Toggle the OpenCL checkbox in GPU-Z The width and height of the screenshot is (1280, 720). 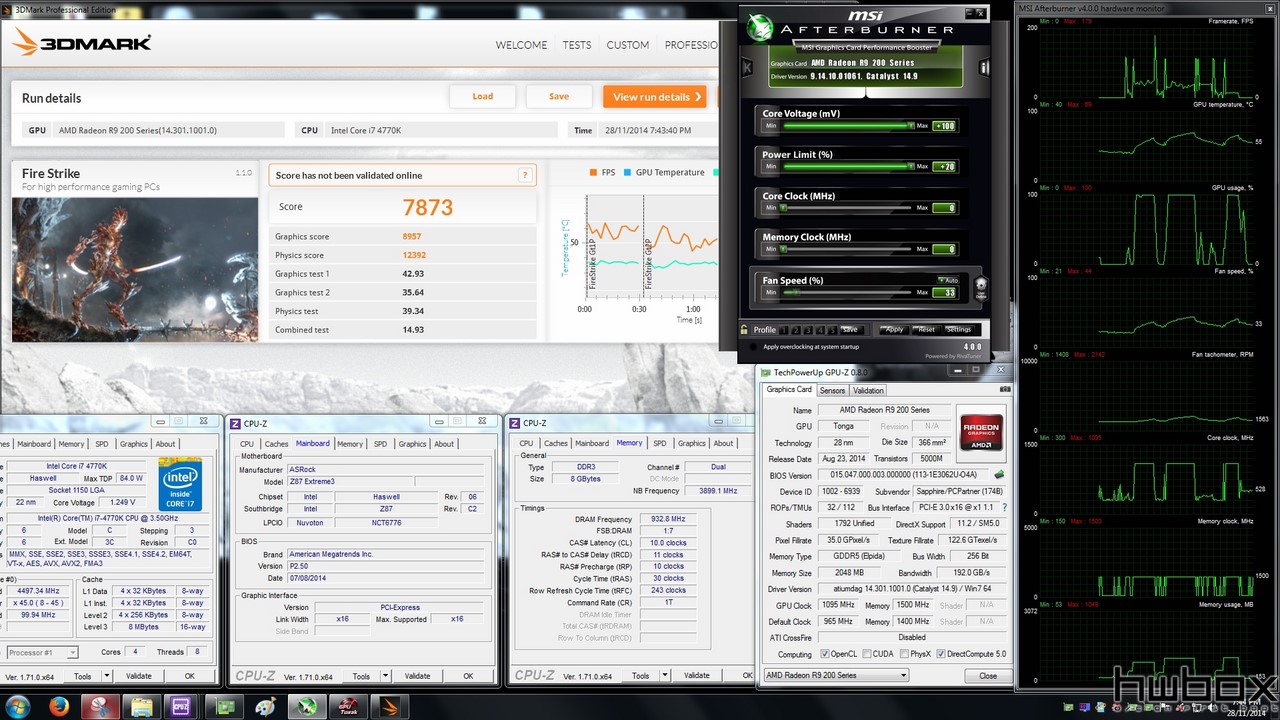pyautogui.click(x=825, y=654)
